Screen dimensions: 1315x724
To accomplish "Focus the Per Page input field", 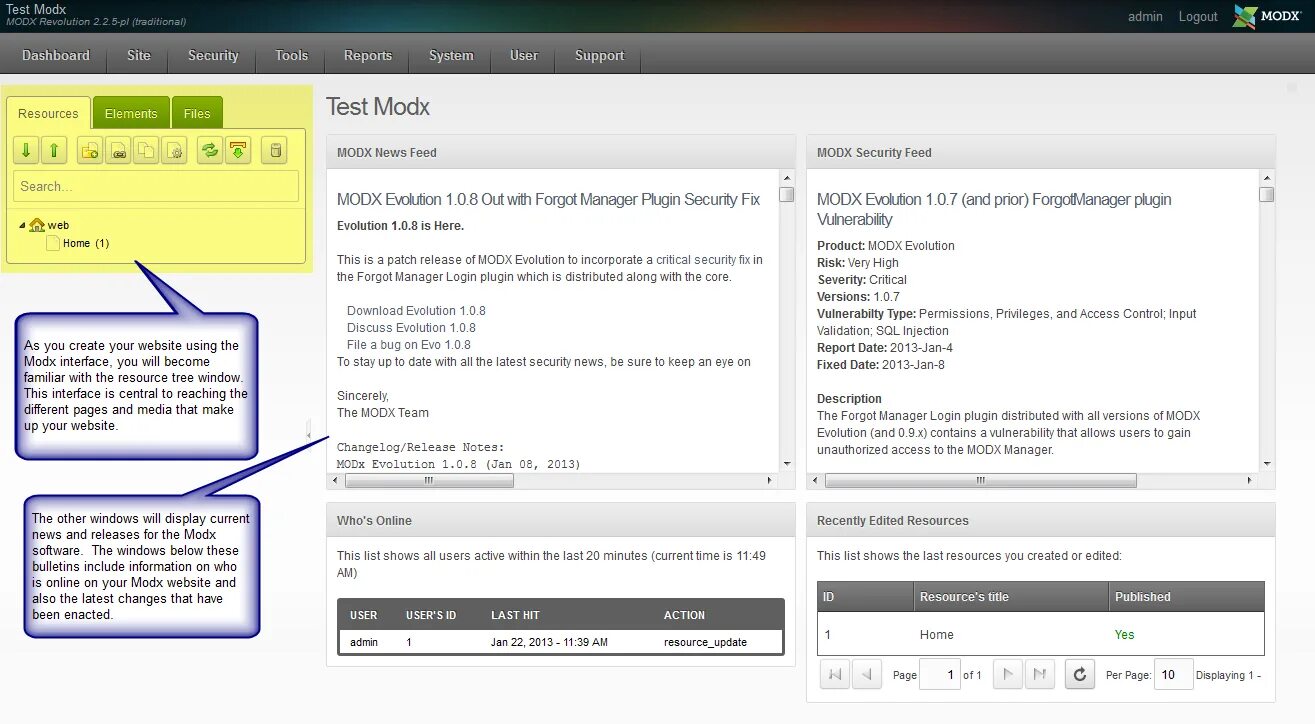I will pos(1173,675).
